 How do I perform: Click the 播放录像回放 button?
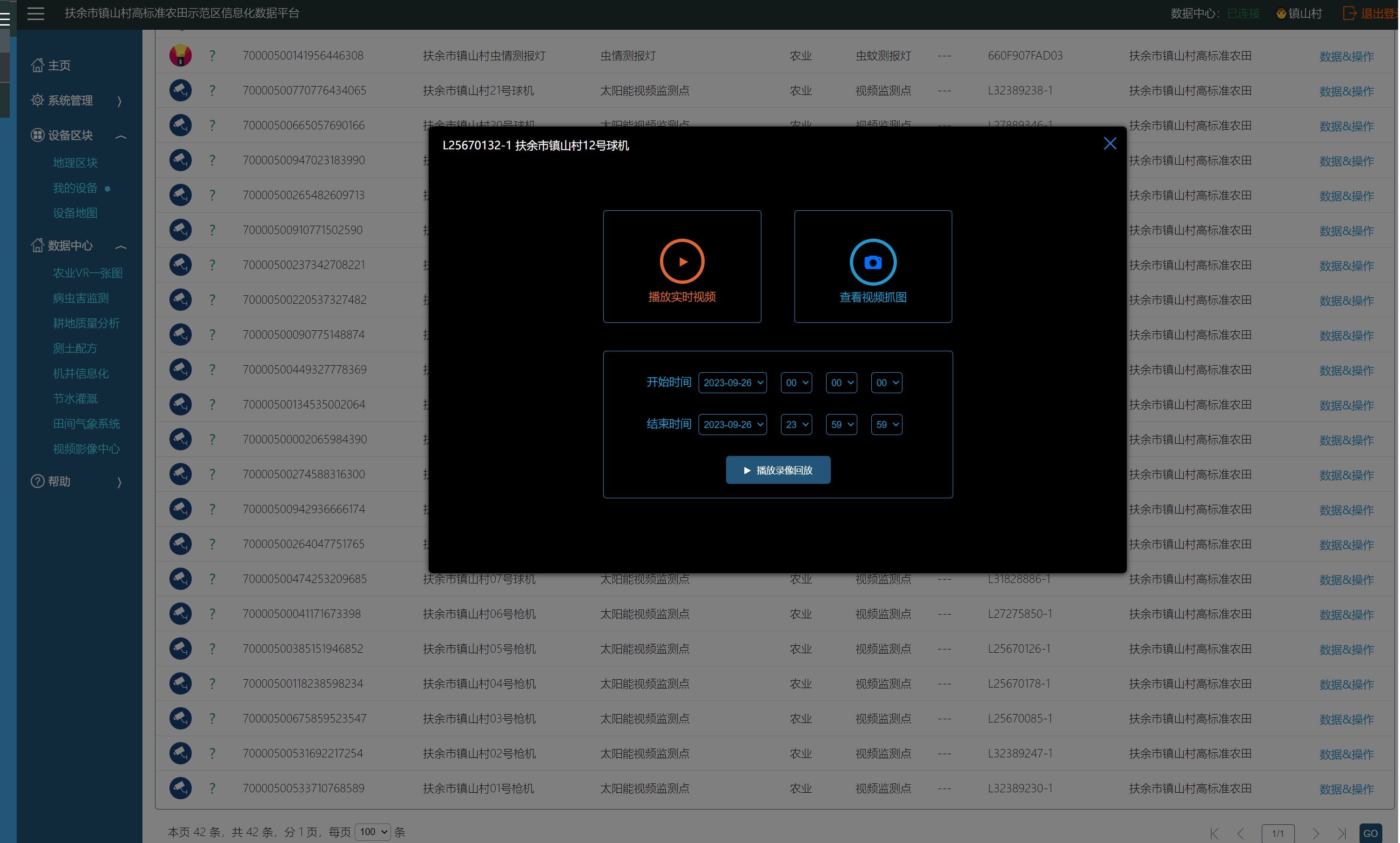[x=778, y=470]
